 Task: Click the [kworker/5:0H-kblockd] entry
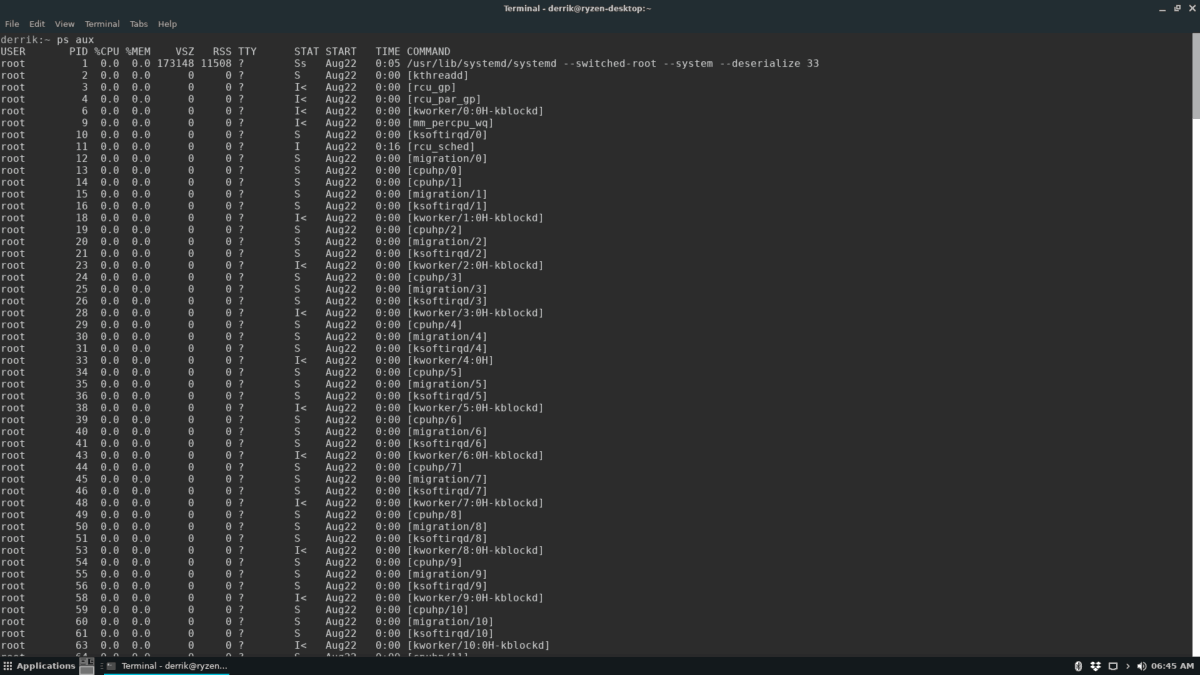[475, 408]
